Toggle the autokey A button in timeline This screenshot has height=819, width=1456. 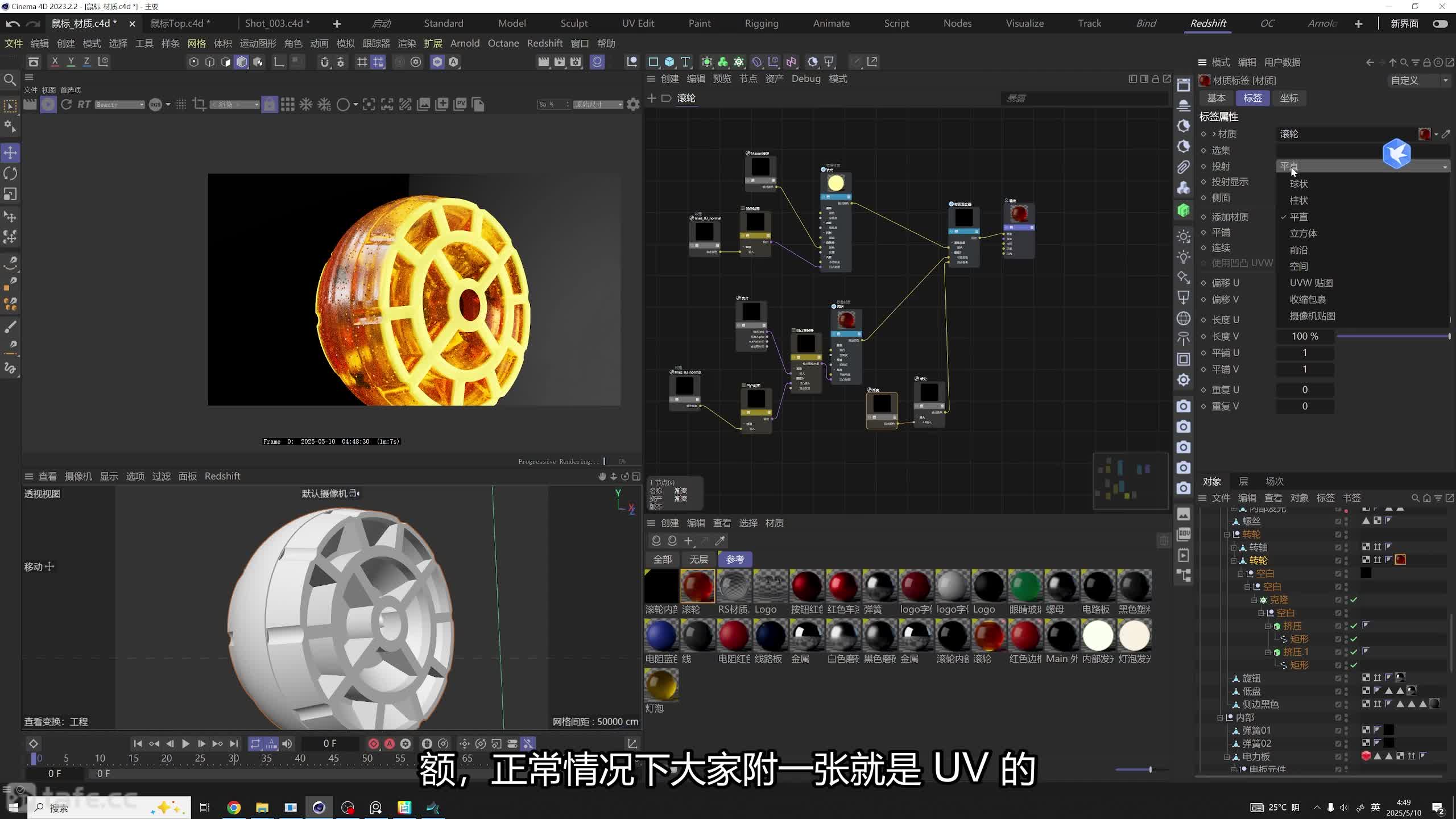pyautogui.click(x=390, y=743)
